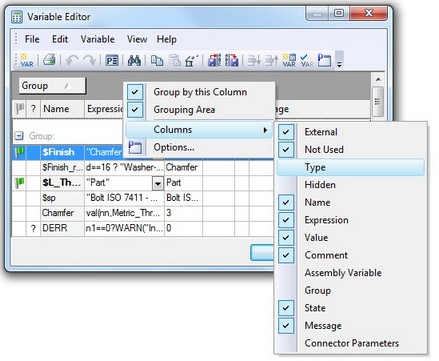The width and height of the screenshot is (439, 361).
Task: Open the File menu
Action: (32, 39)
